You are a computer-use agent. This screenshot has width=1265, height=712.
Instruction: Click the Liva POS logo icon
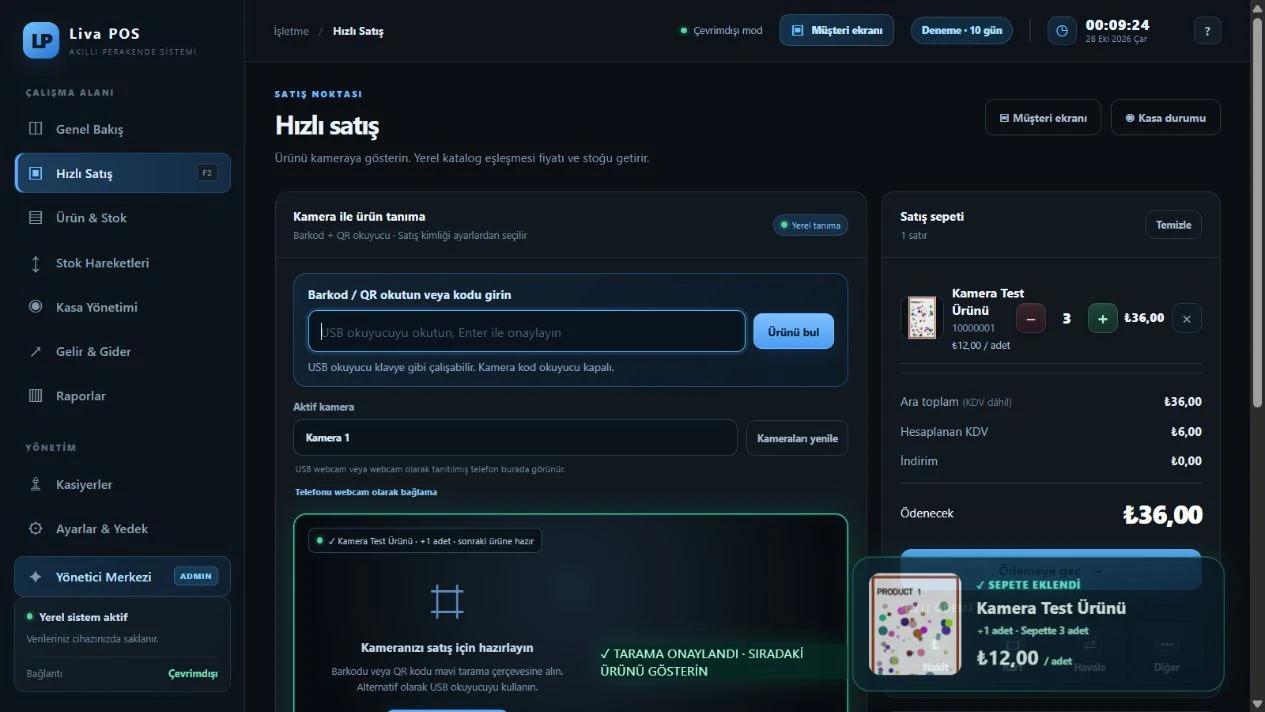(41, 40)
